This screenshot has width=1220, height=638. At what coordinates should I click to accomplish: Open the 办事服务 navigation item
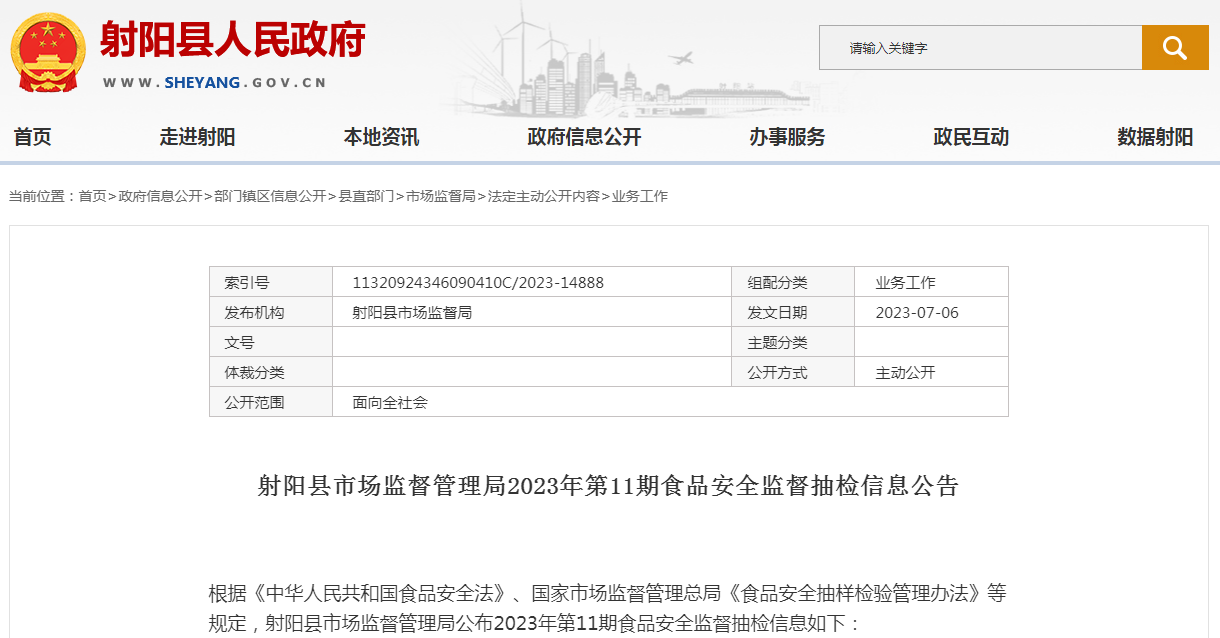(x=787, y=138)
